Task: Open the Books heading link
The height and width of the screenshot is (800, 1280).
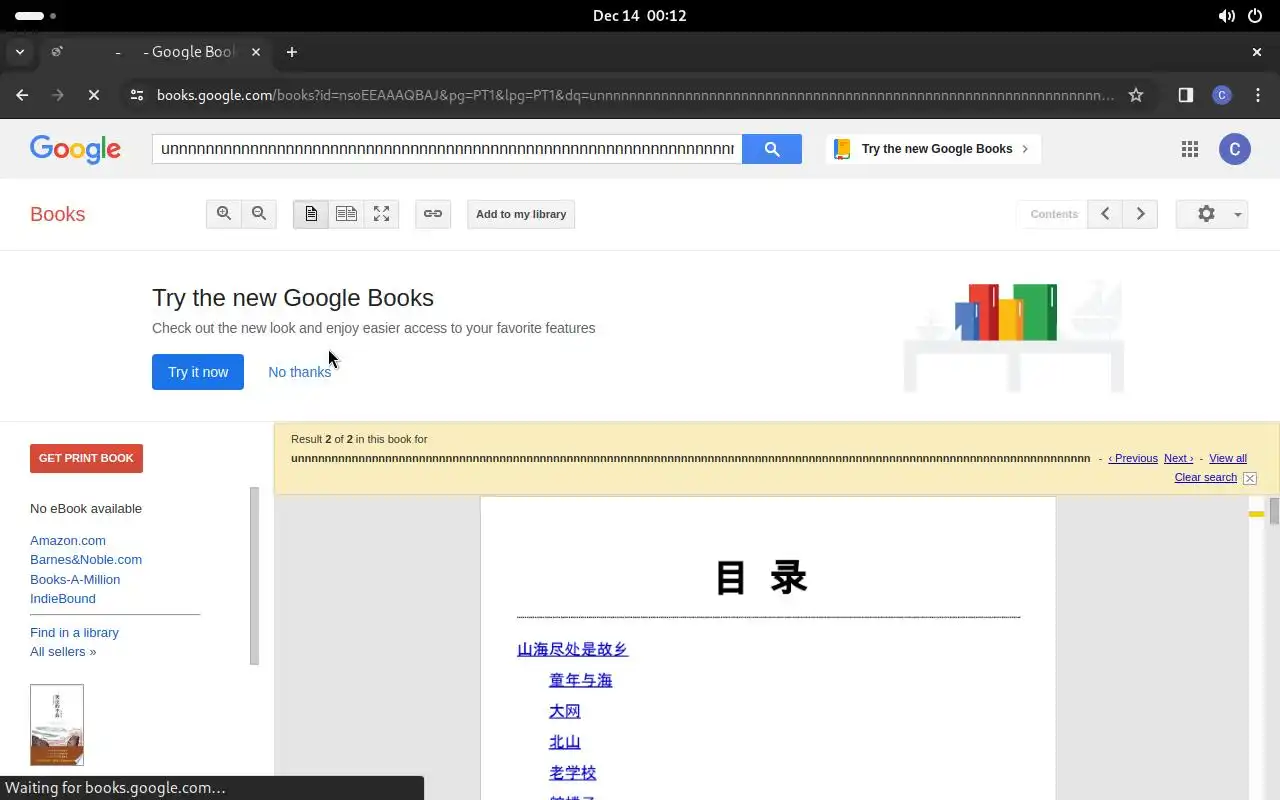Action: [58, 214]
